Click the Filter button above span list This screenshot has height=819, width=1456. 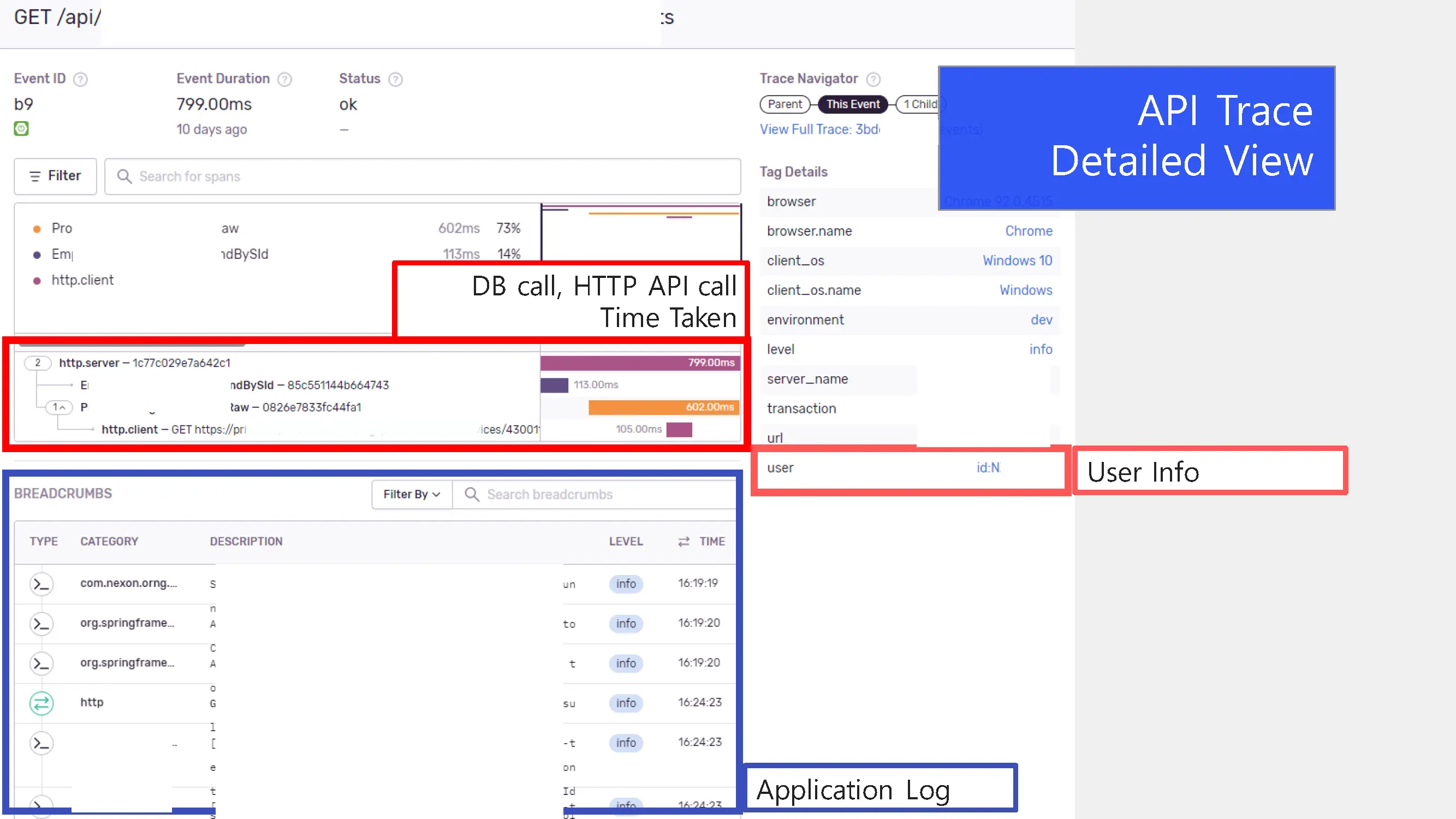(x=55, y=176)
